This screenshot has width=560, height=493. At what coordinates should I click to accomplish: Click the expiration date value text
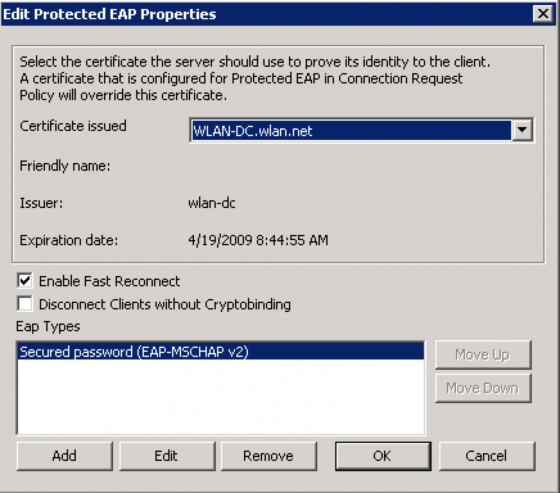[x=258, y=240]
